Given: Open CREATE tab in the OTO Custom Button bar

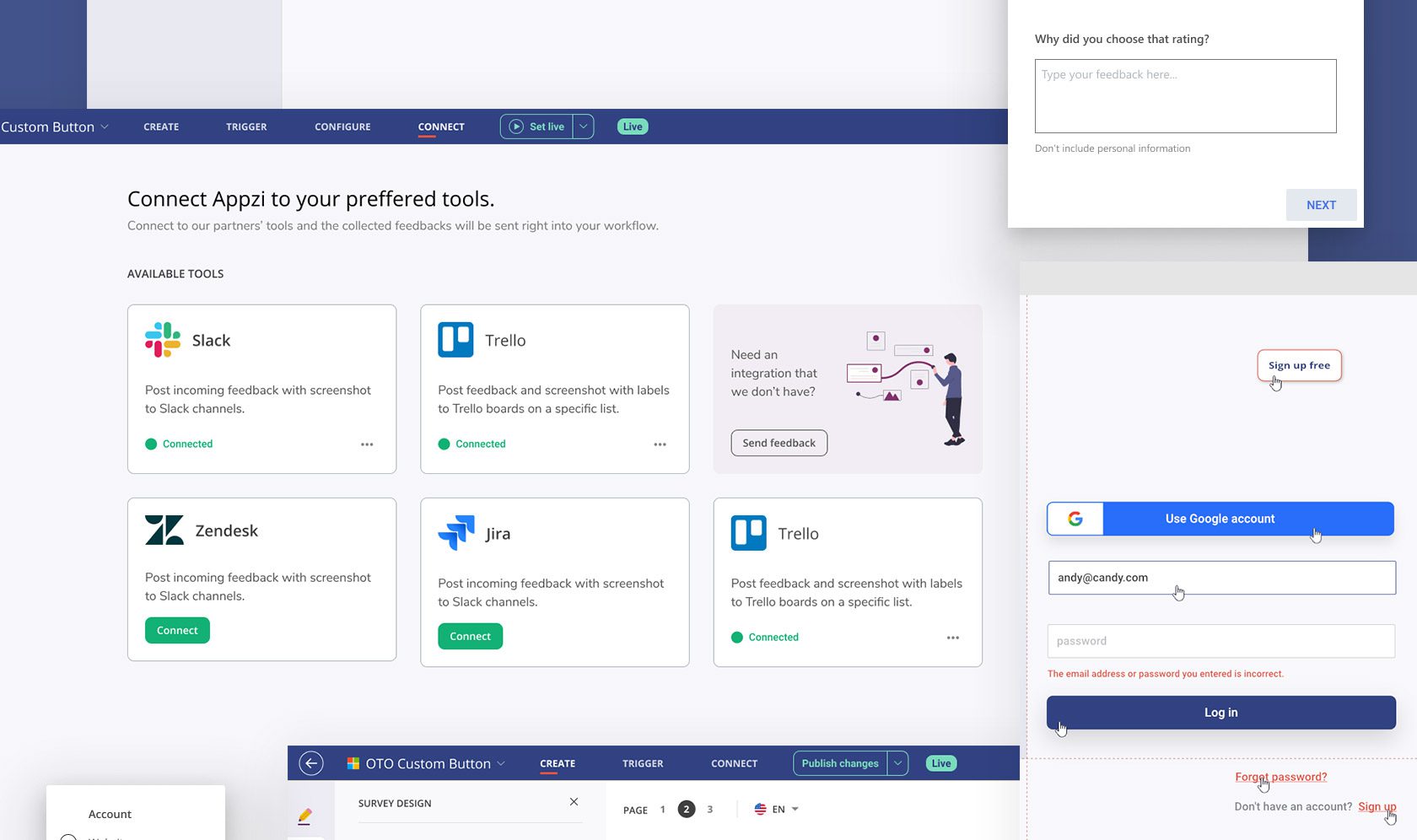Looking at the screenshot, I should point(558,763).
